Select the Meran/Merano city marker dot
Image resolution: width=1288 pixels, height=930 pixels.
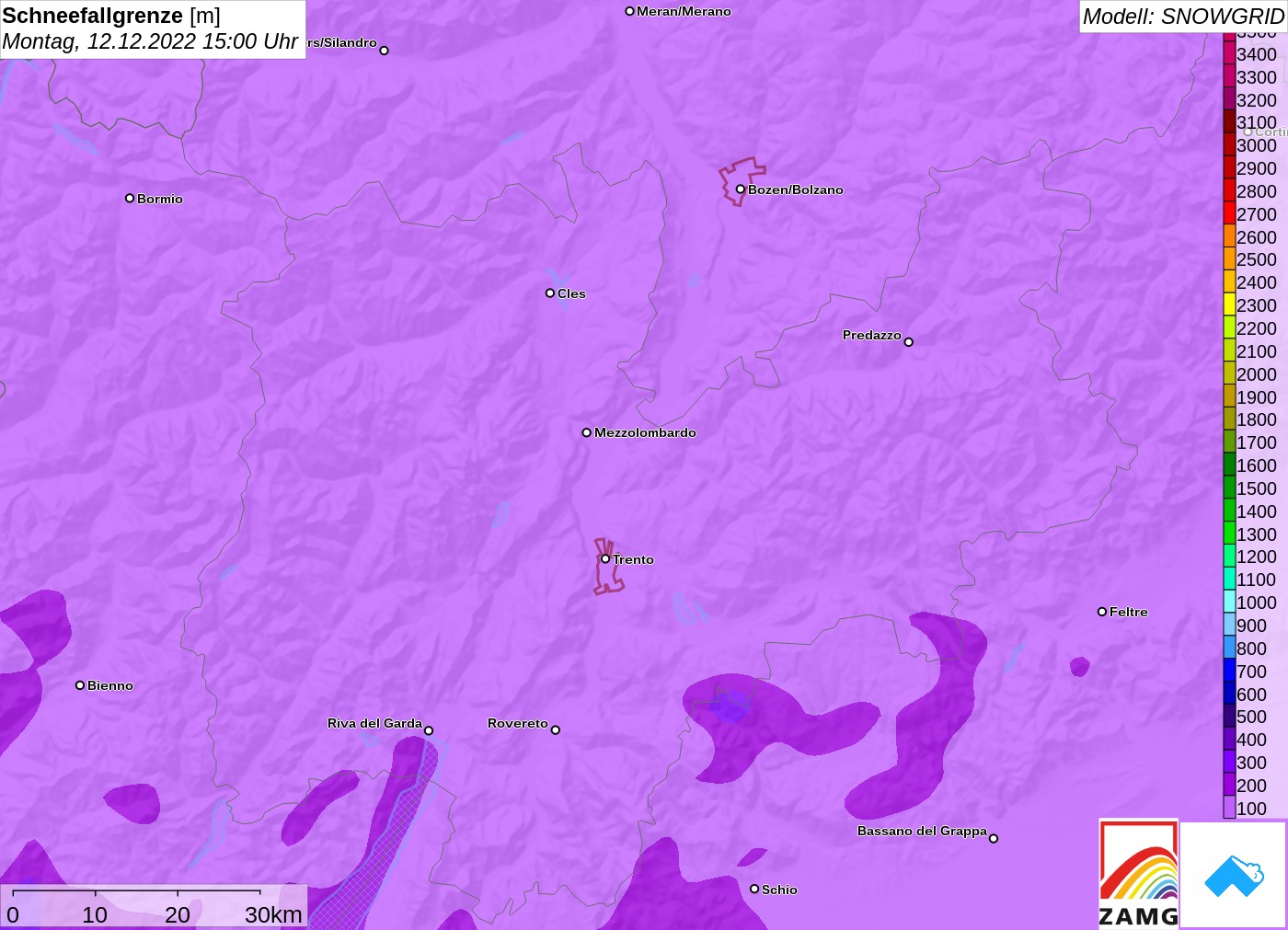point(630,11)
